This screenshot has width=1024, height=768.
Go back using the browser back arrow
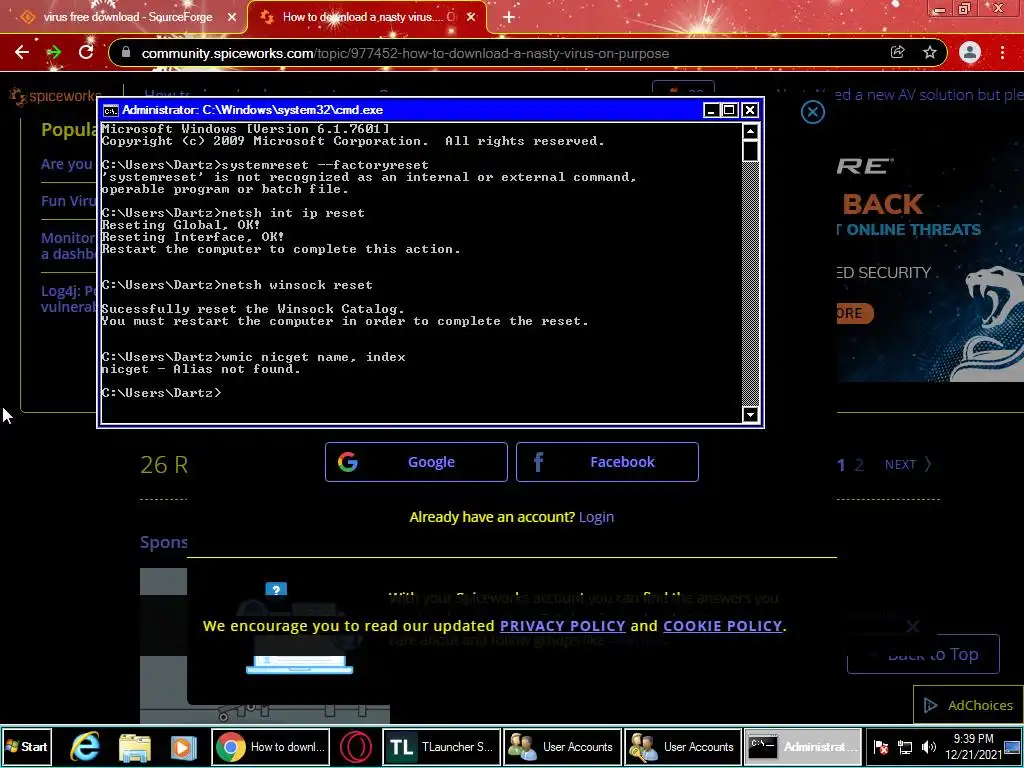[22, 52]
